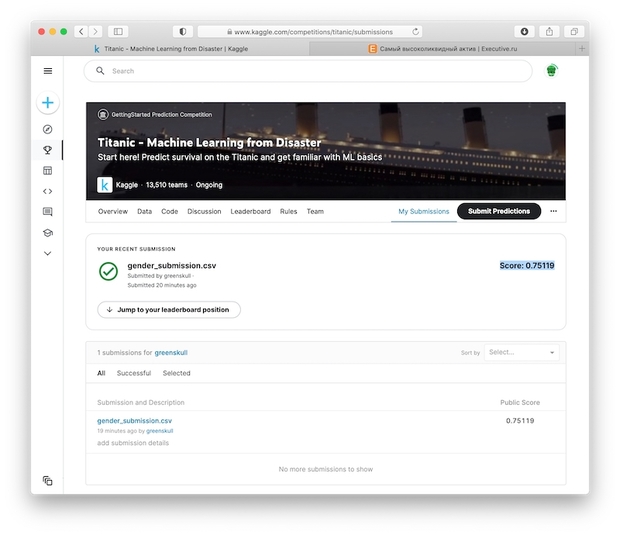This screenshot has width=620, height=535.
Task: Open the Data tab
Action: [x=144, y=212]
